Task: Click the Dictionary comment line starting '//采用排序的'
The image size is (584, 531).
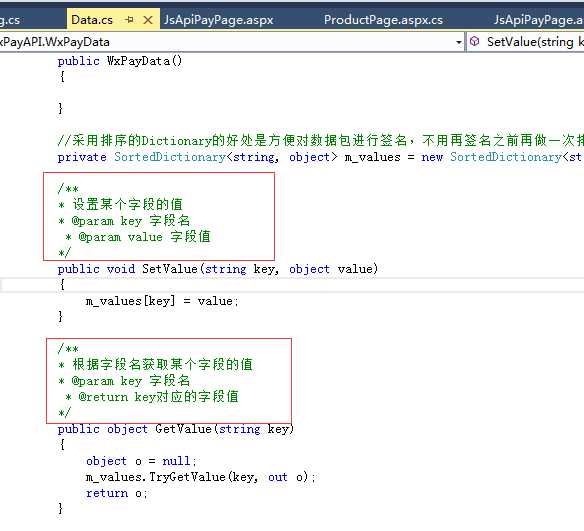Action: point(320,141)
